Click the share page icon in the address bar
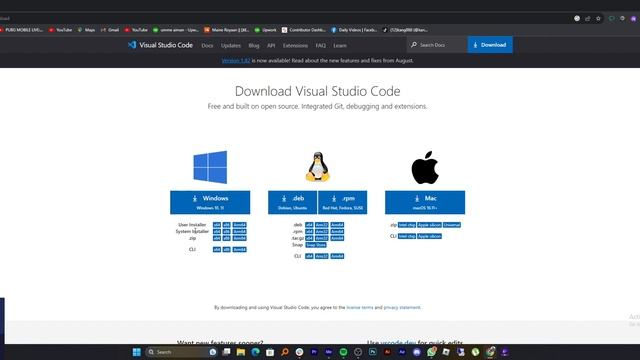Viewport: 640px width, 360px height. coord(588,18)
